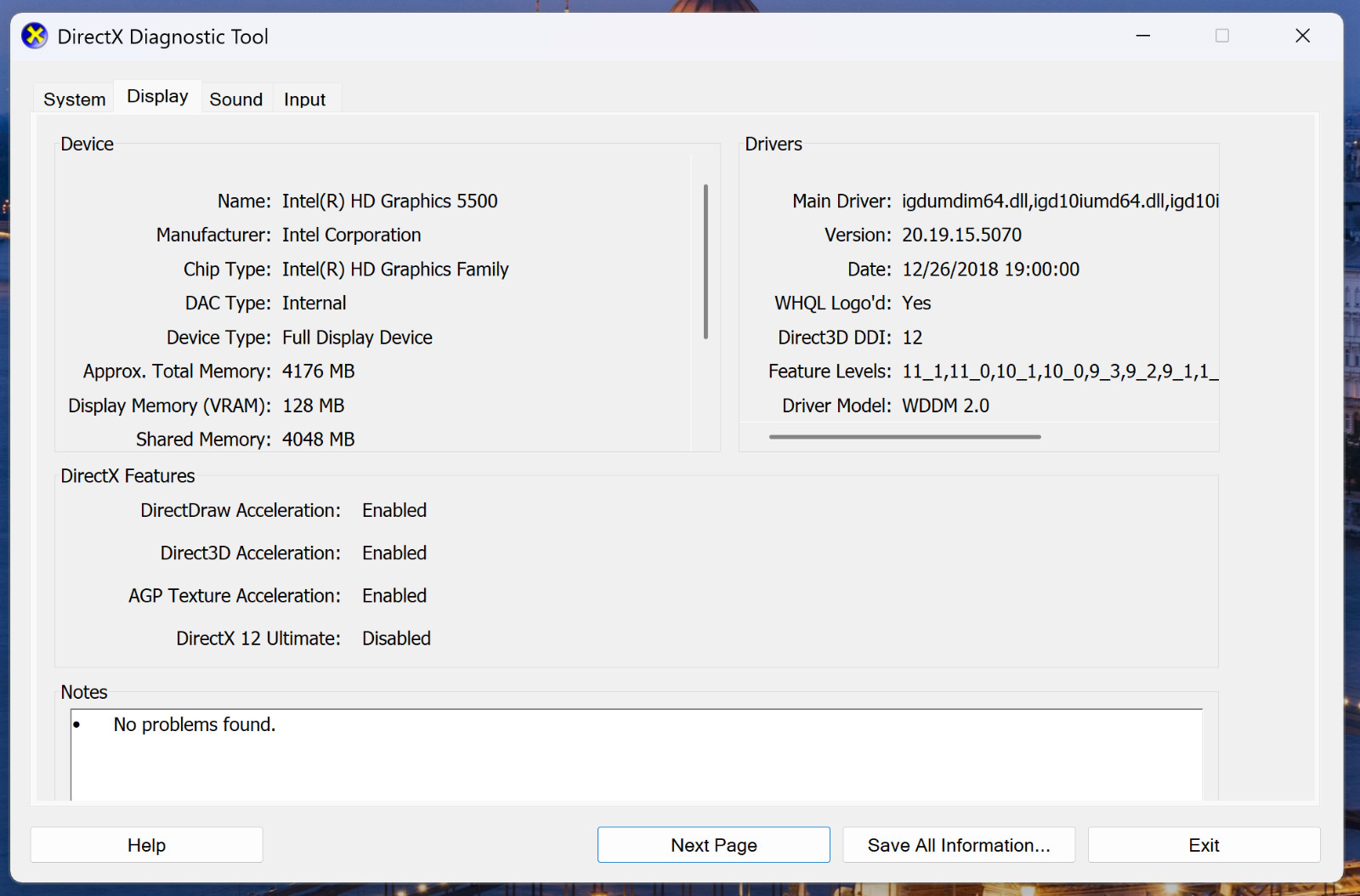
Task: Click the driver date '12/26/2018 19:00:00'
Action: coord(991,269)
